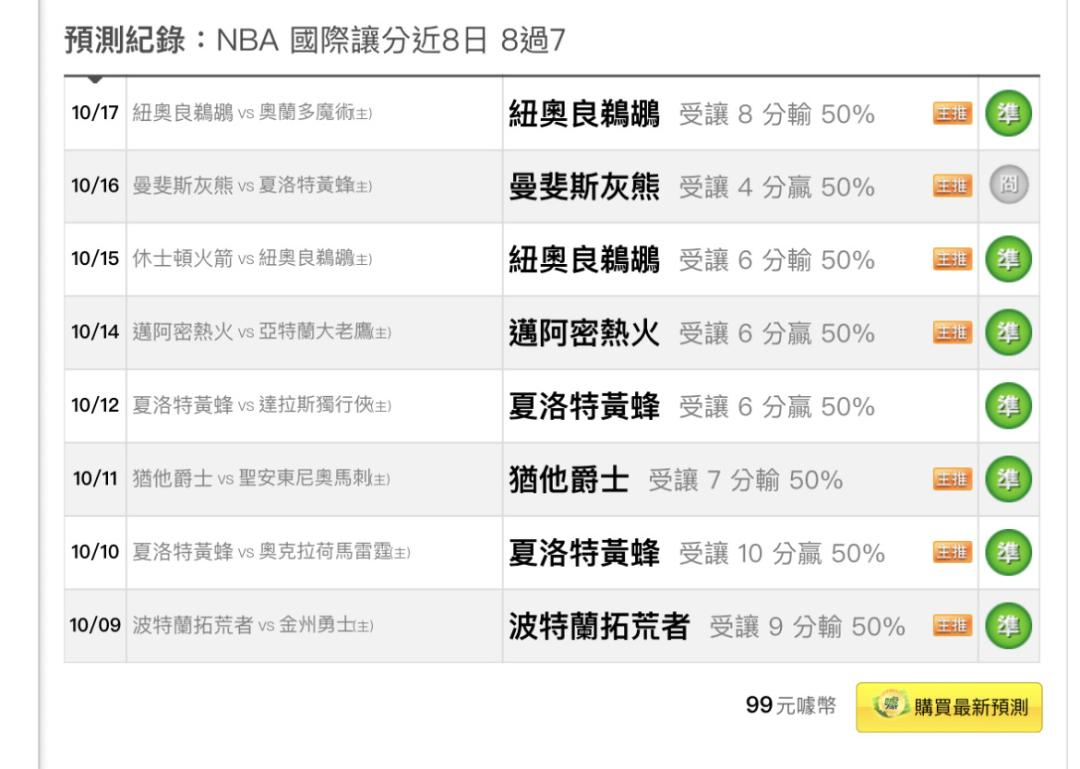Click the green 準 icon on the 10/15 row
The height and width of the screenshot is (769, 1080).
pyautogui.click(x=1009, y=259)
